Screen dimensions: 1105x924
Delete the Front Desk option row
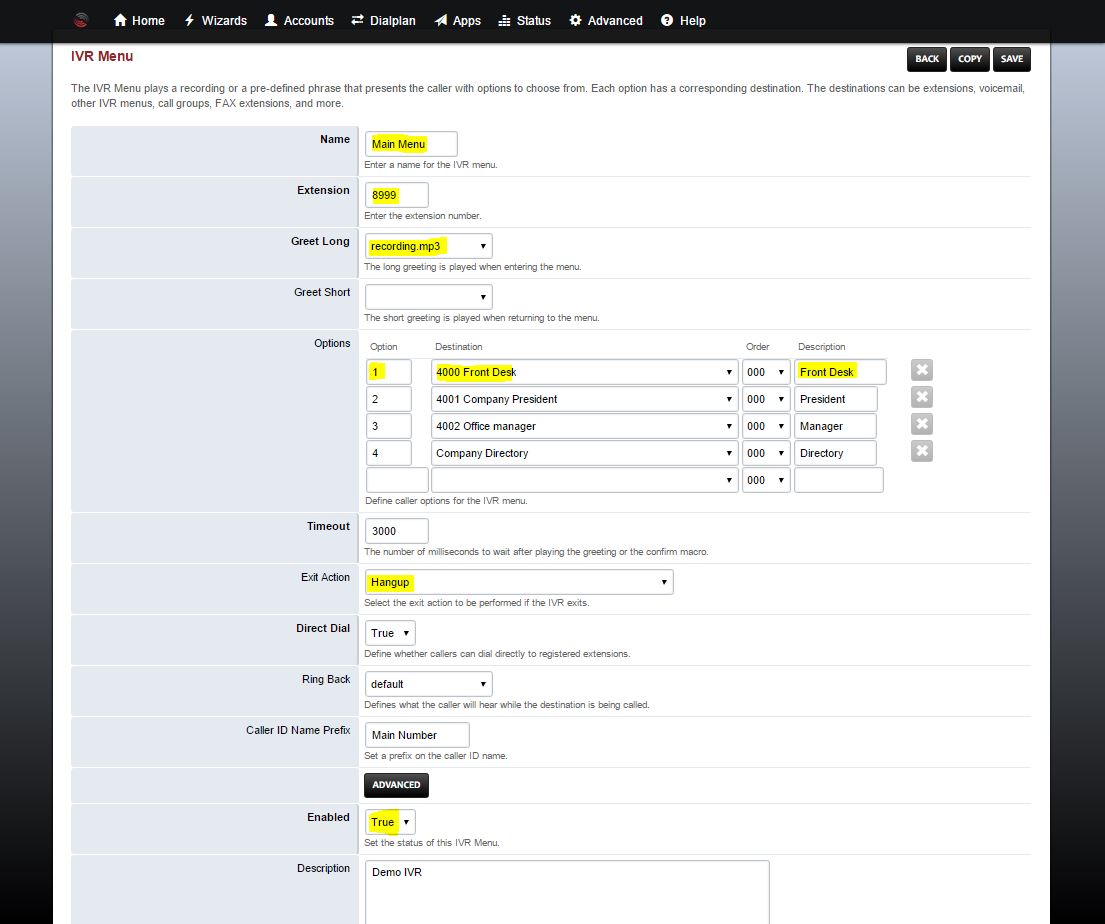pos(921,370)
